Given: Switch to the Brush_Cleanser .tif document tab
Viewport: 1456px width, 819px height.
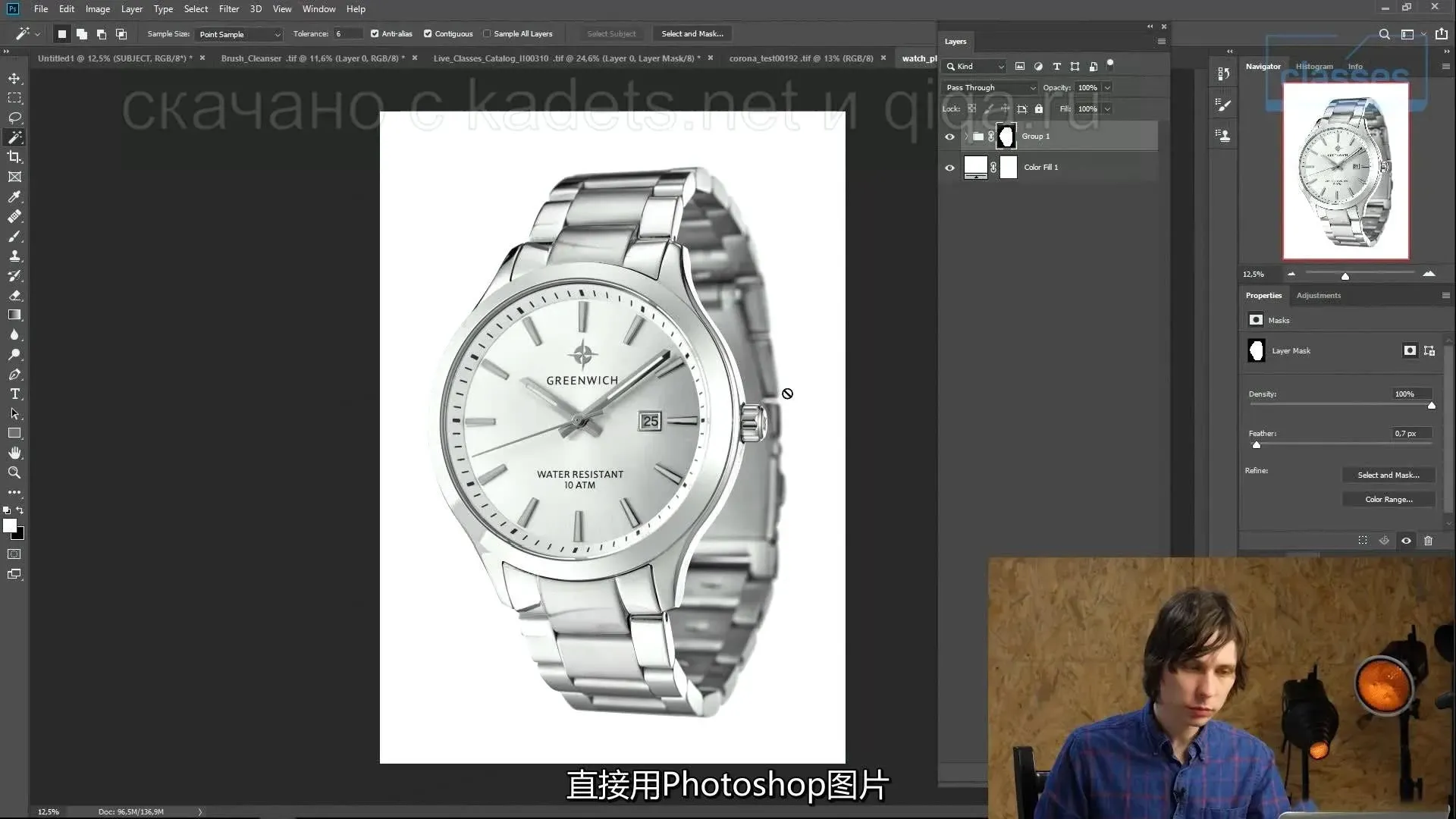Looking at the screenshot, I should pos(312,58).
